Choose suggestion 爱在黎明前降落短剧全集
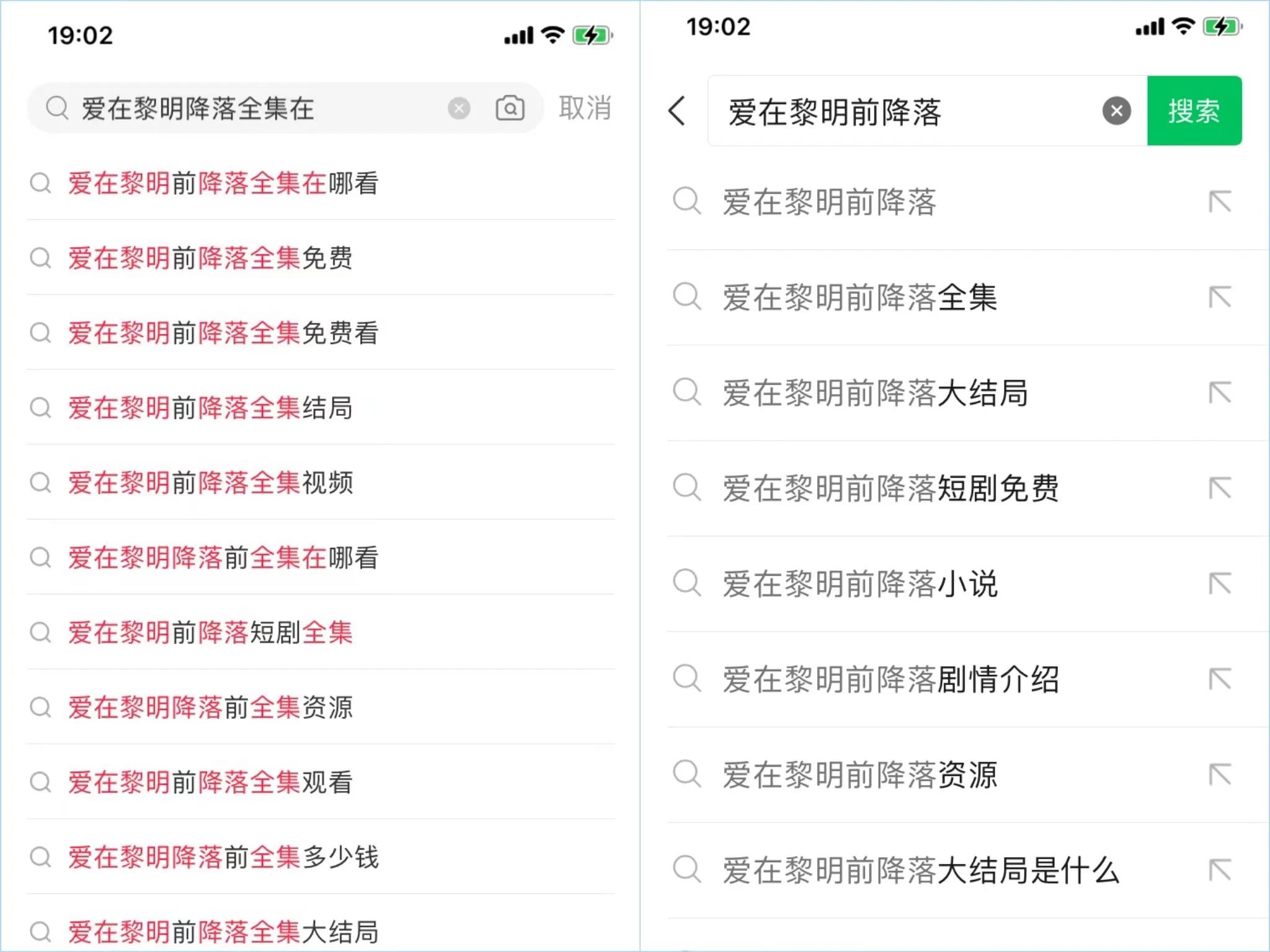Image resolution: width=1270 pixels, height=952 pixels. (211, 633)
